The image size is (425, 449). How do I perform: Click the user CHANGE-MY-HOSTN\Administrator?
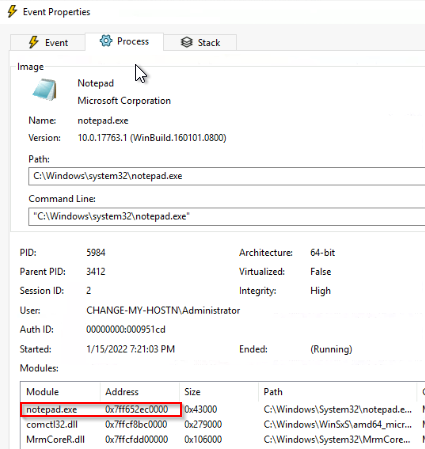[163, 311]
